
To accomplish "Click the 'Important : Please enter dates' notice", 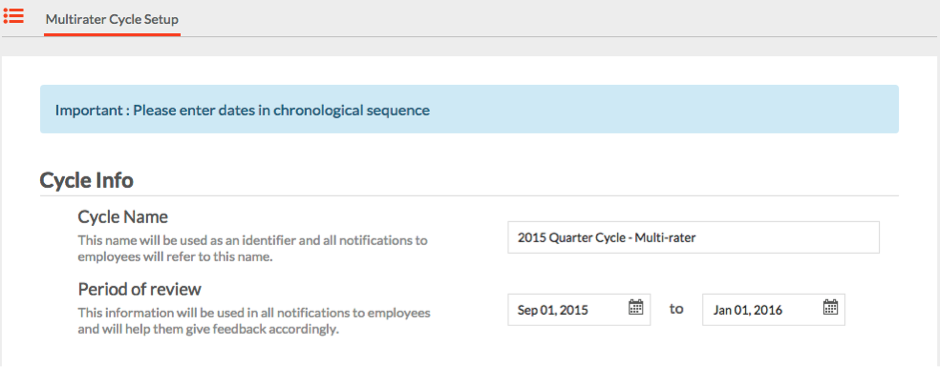I will (469, 109).
